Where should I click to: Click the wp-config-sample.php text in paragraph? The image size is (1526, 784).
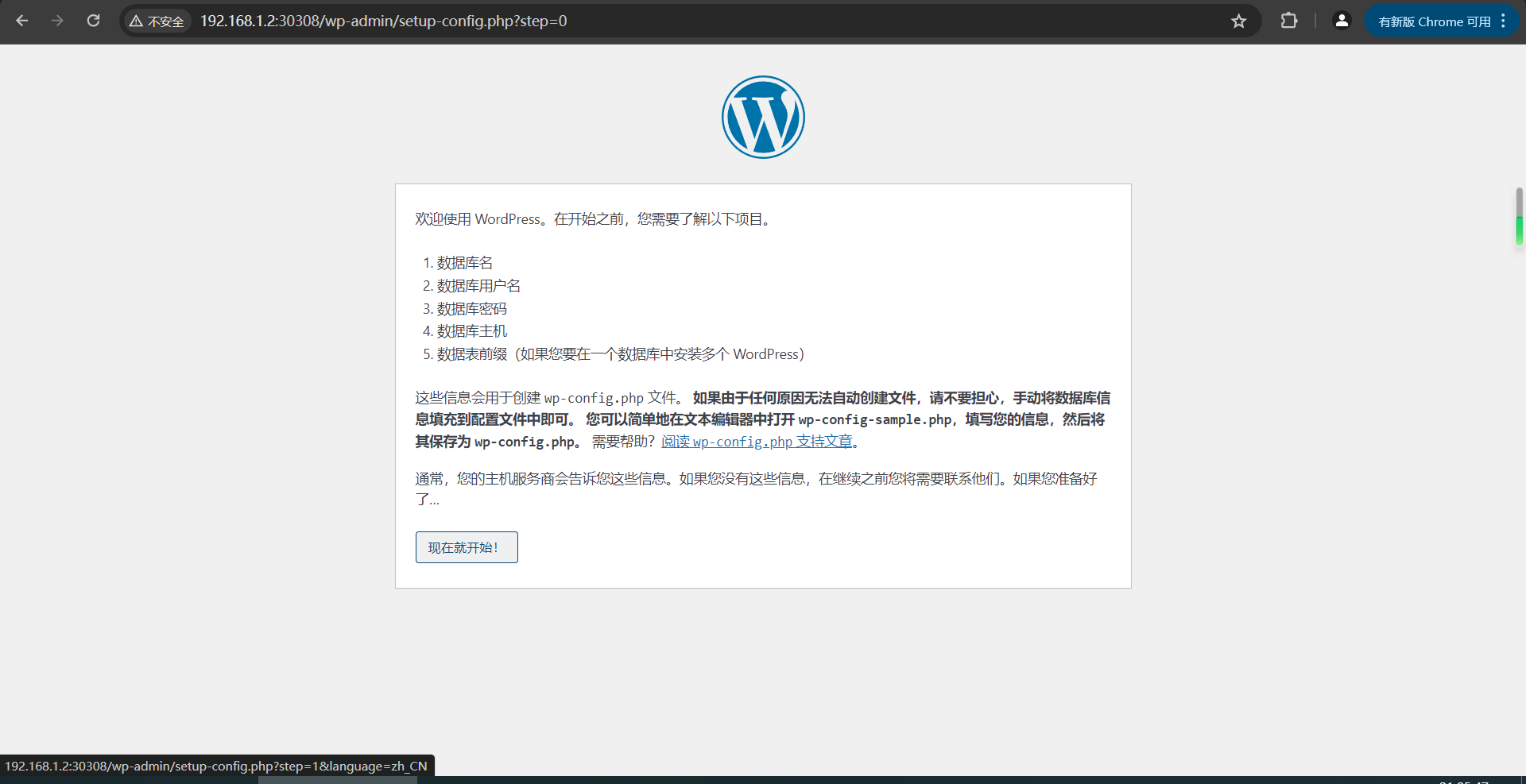pyautogui.click(x=875, y=419)
